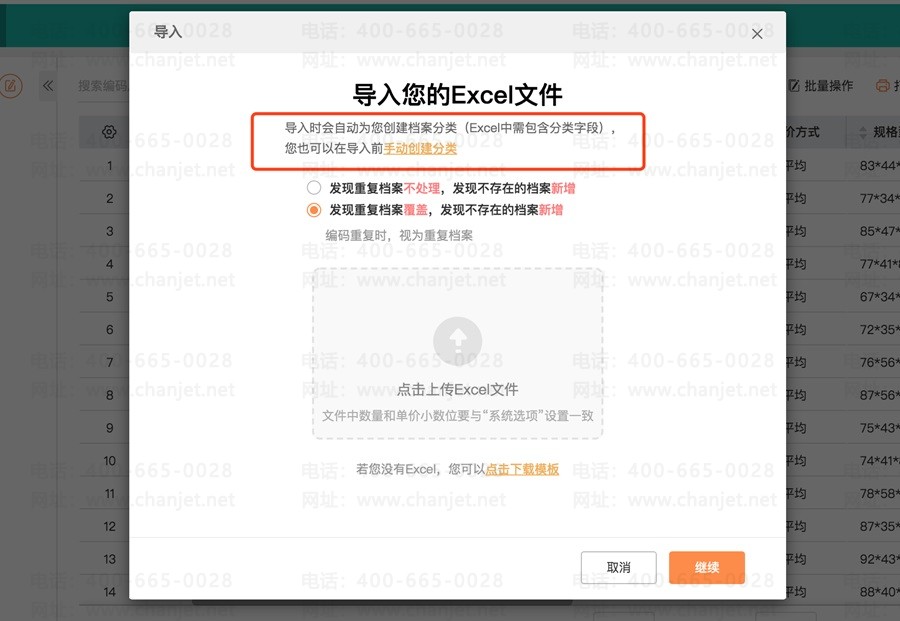Click the orange 继续 button
The width and height of the screenshot is (900, 621).
point(707,568)
